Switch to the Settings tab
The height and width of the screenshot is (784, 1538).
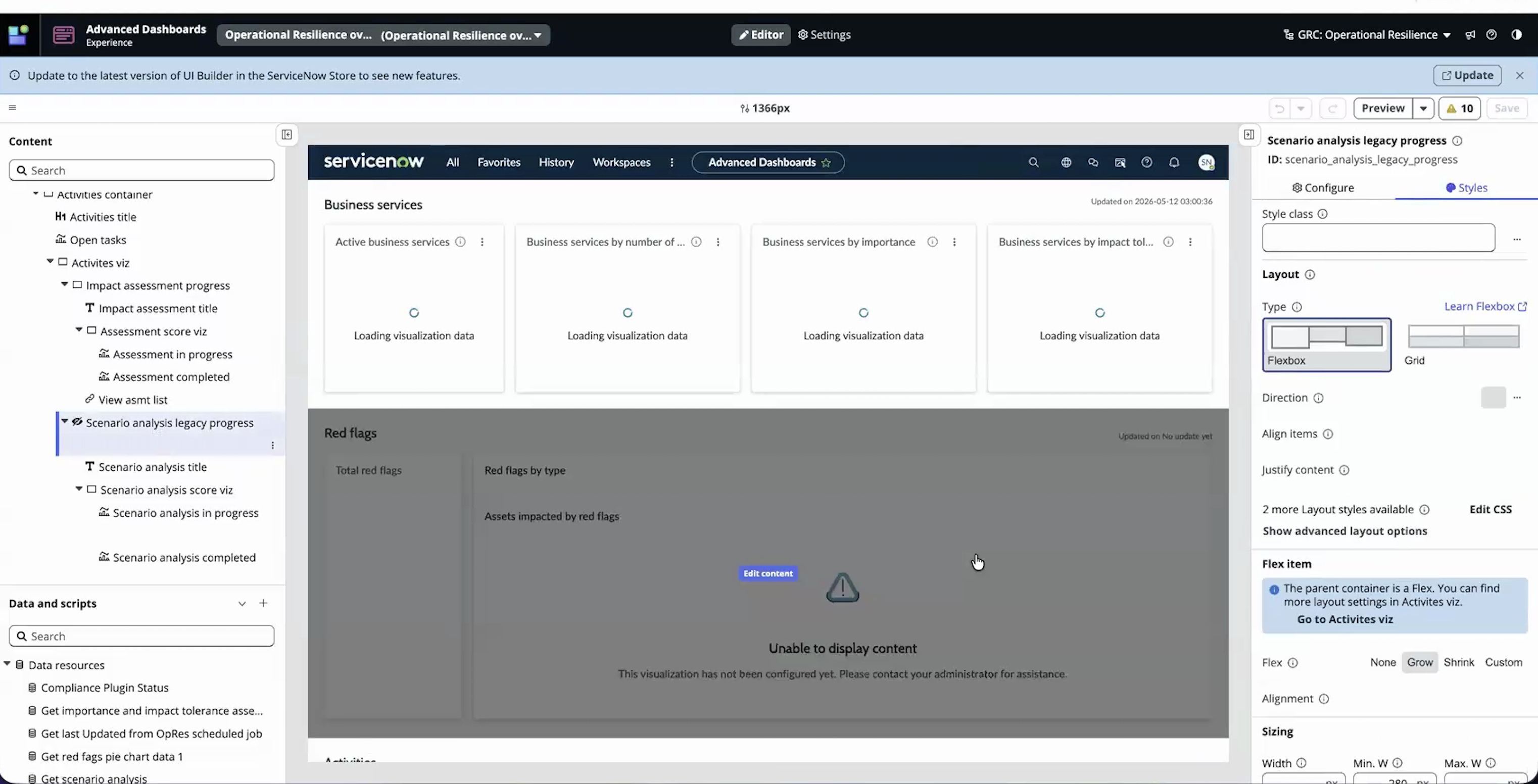[x=825, y=35]
